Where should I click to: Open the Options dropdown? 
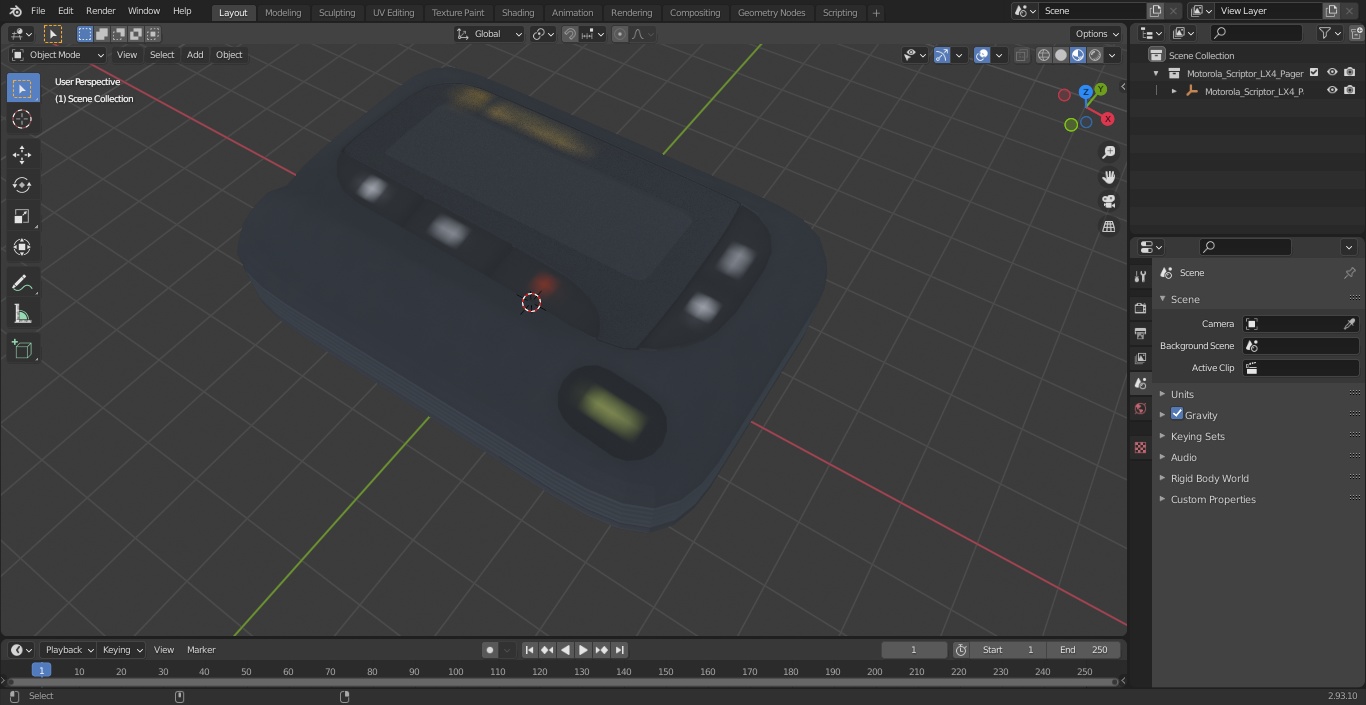[x=1098, y=34]
